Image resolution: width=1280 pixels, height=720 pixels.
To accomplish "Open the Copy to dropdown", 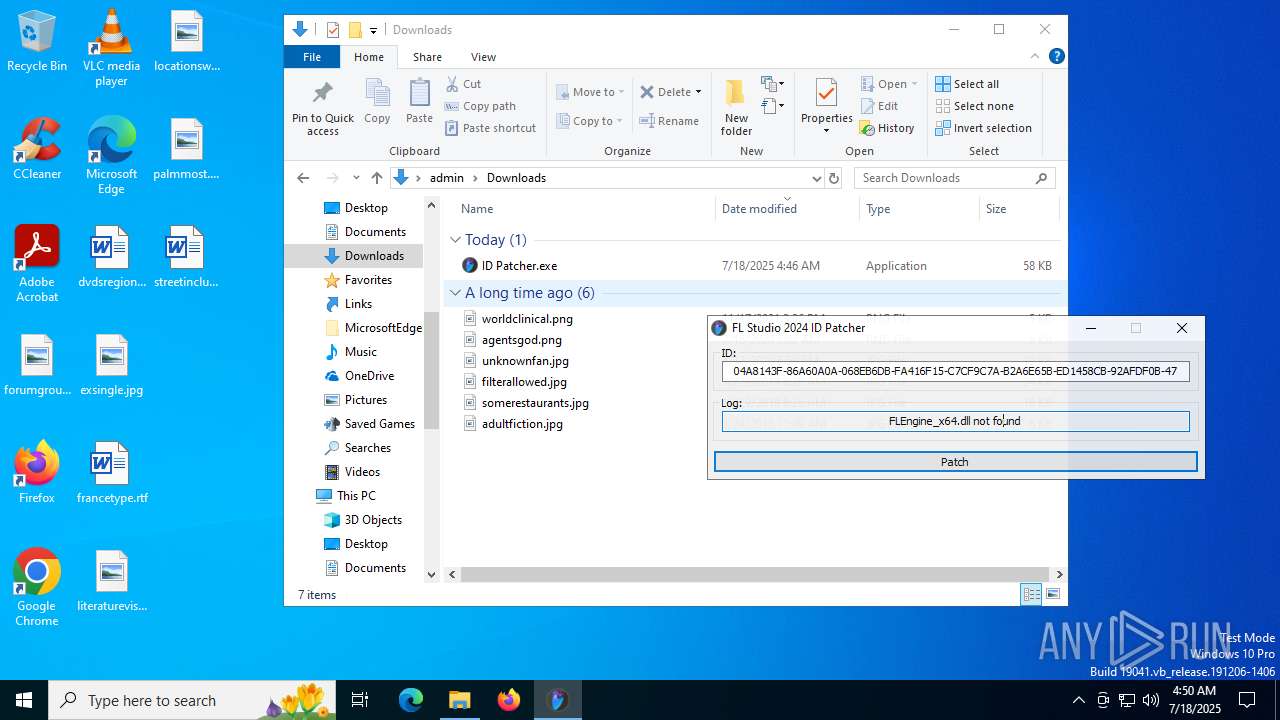I will click(590, 121).
